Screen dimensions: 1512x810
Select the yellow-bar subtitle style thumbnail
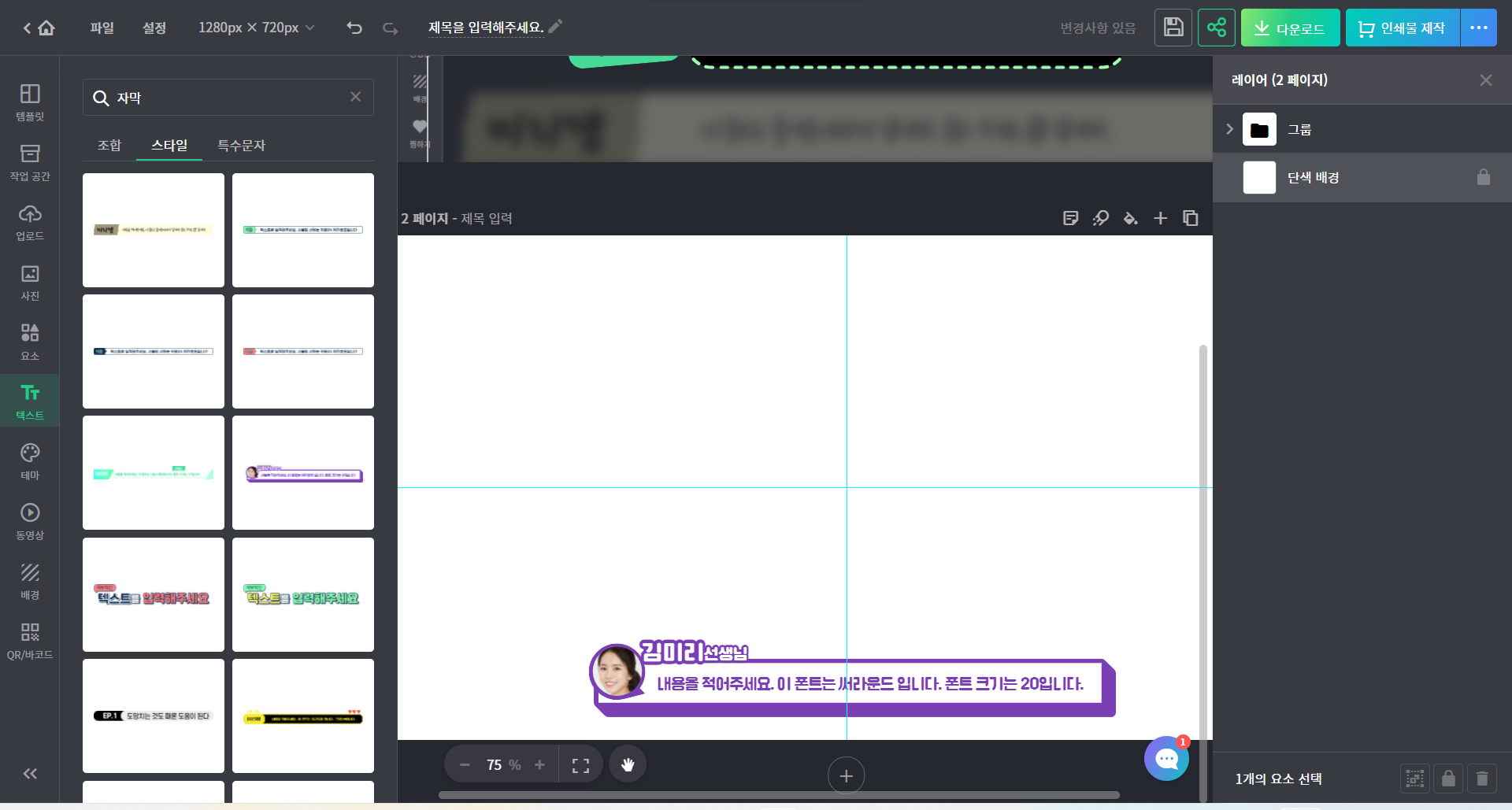(x=154, y=230)
